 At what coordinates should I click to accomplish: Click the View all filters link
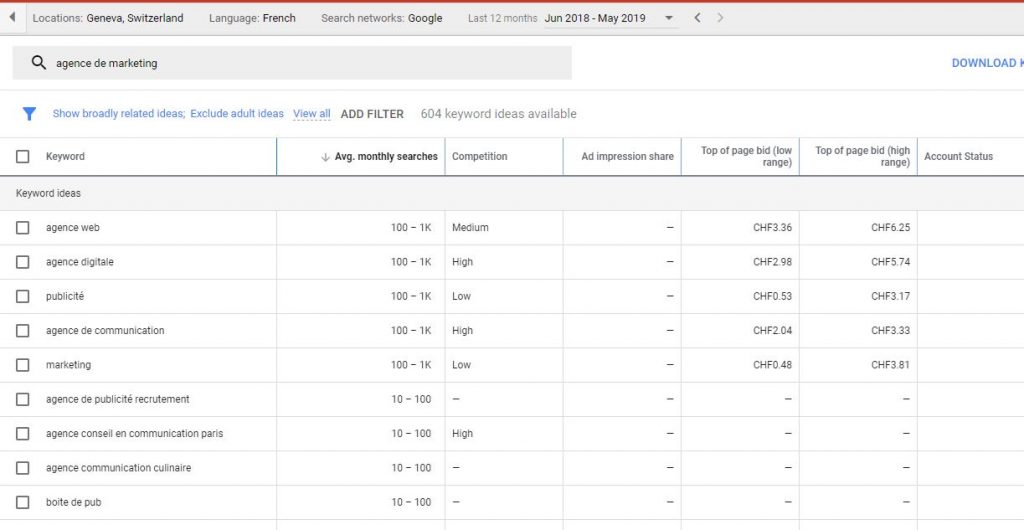pyautogui.click(x=312, y=114)
